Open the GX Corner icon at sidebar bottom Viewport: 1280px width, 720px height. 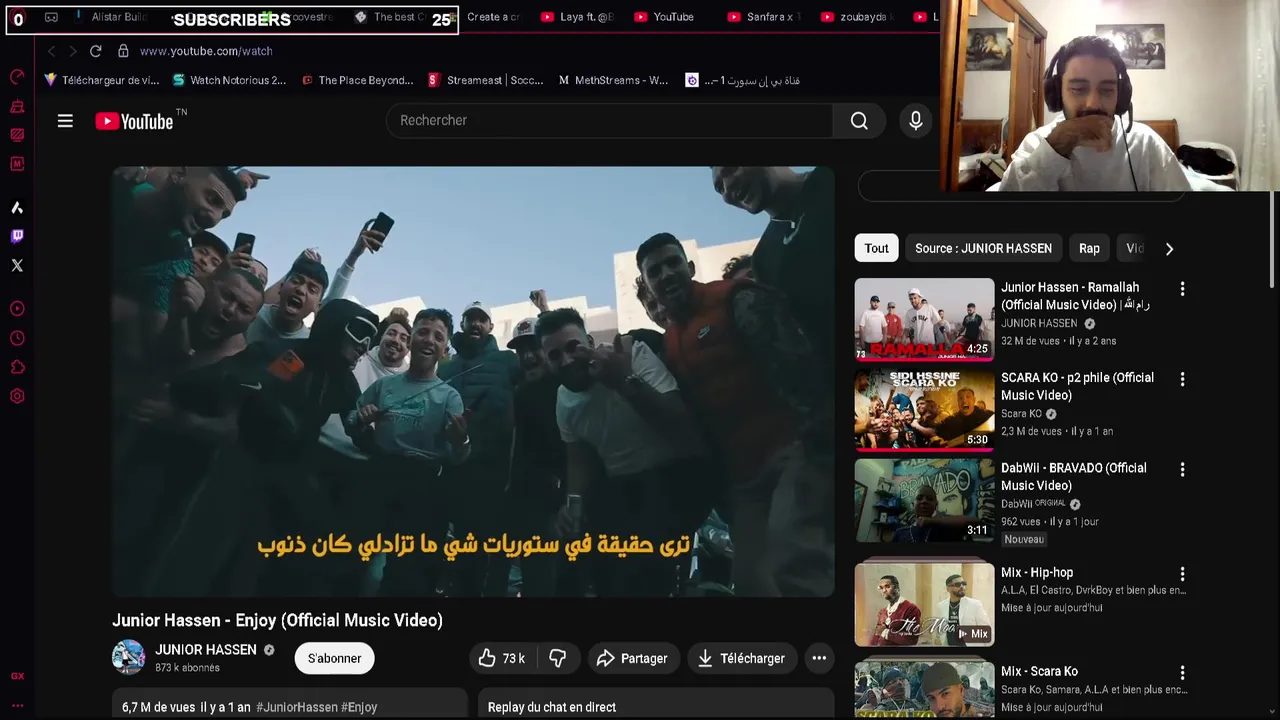point(17,676)
